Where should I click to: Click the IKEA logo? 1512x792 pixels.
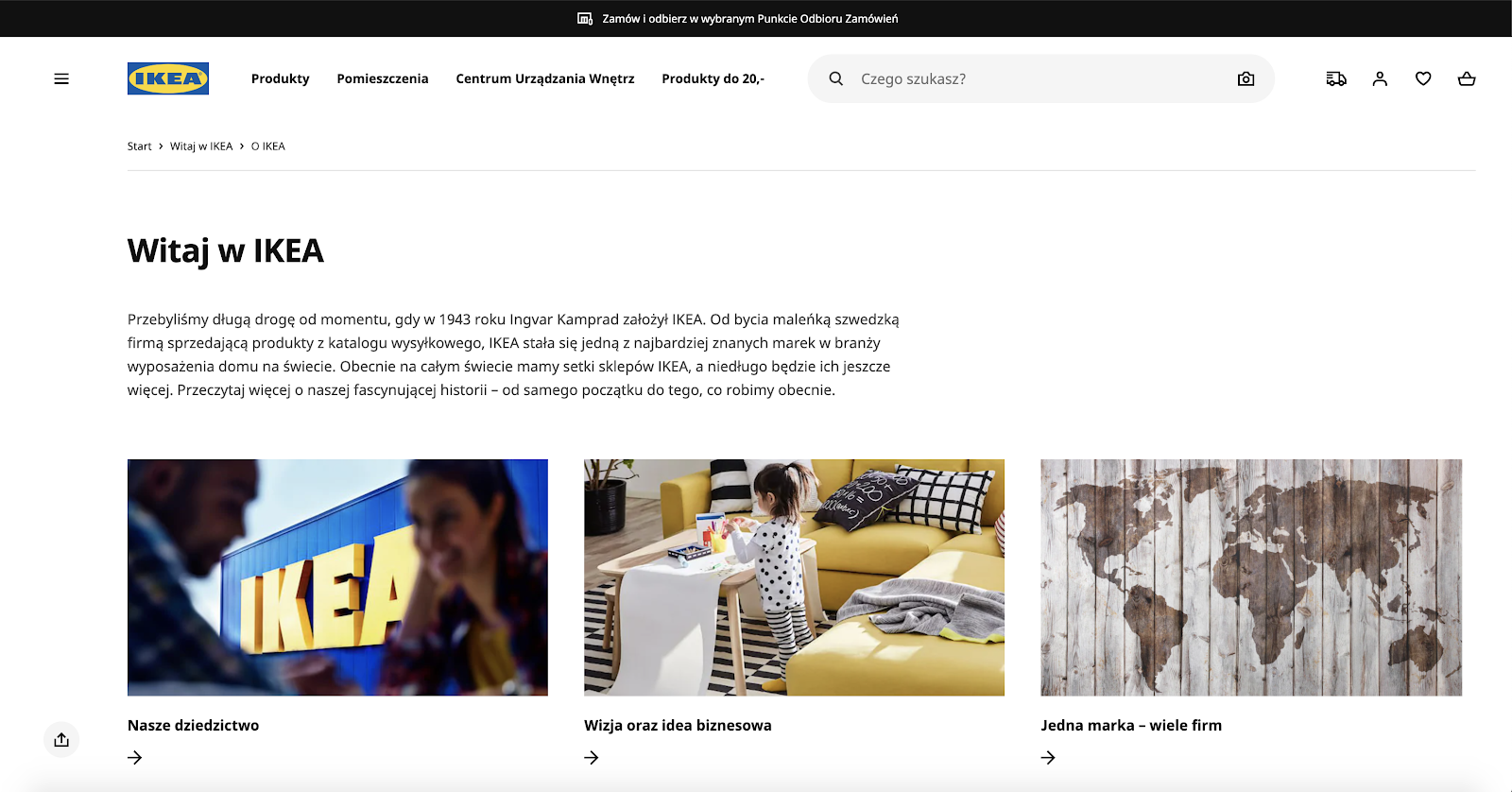click(168, 78)
